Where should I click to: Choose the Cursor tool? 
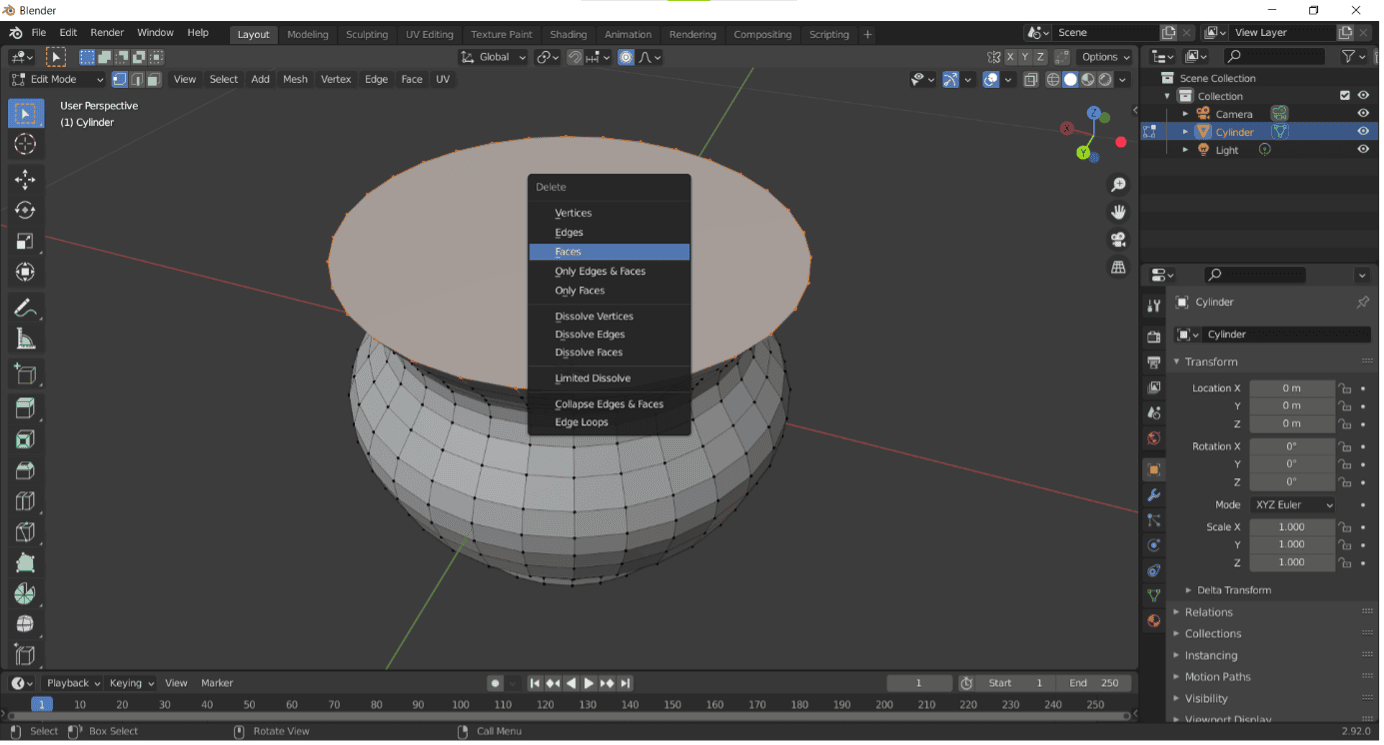pos(25,145)
